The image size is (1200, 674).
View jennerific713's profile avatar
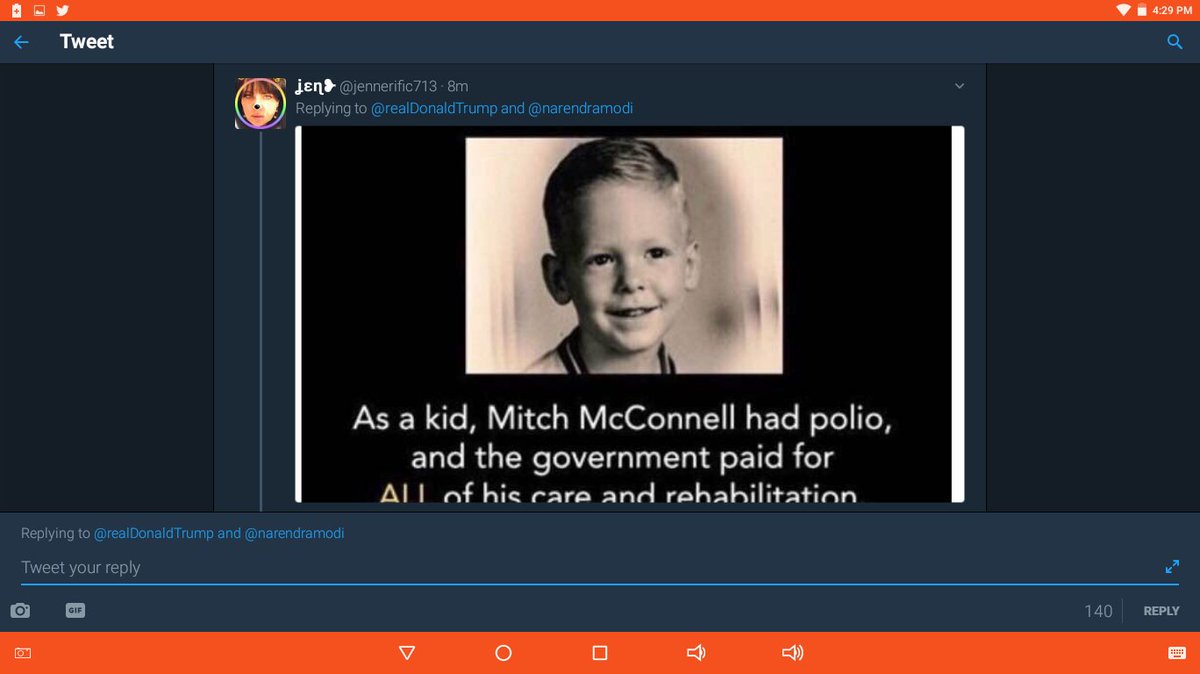coord(260,103)
